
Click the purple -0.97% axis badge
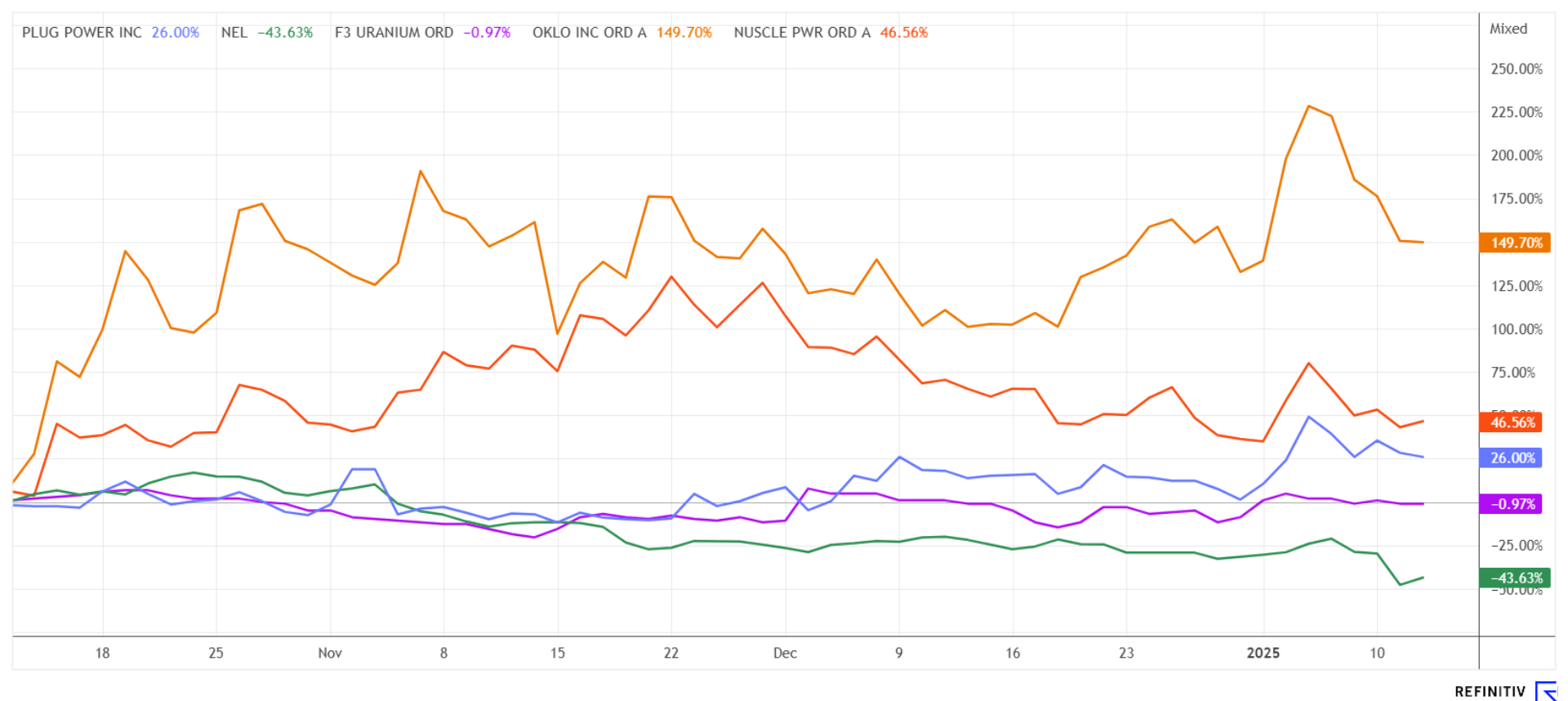[x=1512, y=504]
